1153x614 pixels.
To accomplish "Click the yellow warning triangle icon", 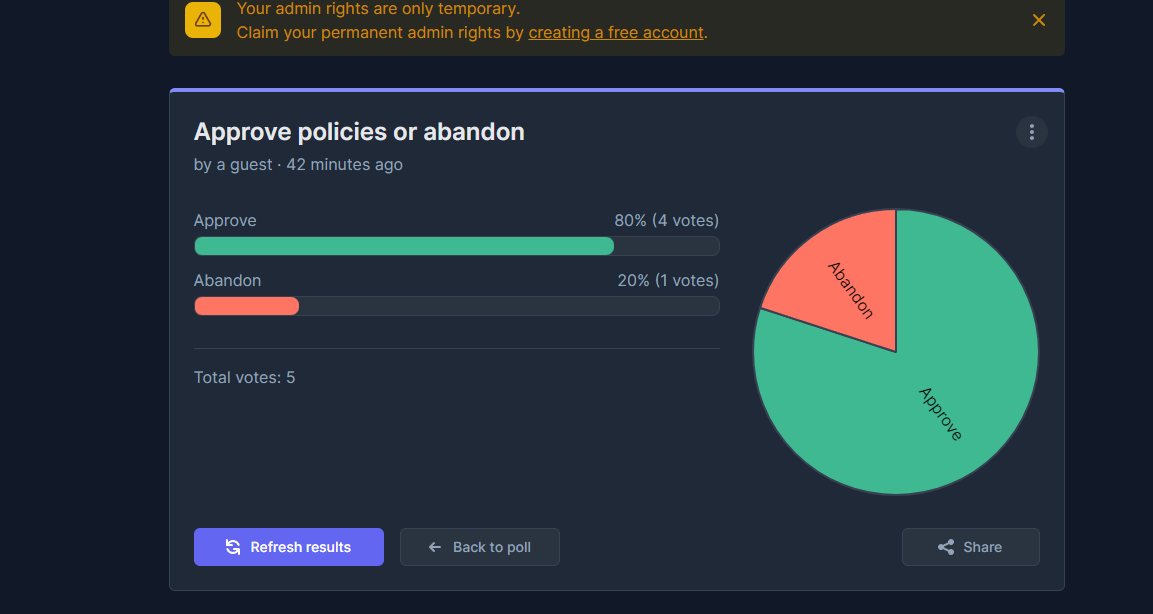I will pyautogui.click(x=203, y=19).
